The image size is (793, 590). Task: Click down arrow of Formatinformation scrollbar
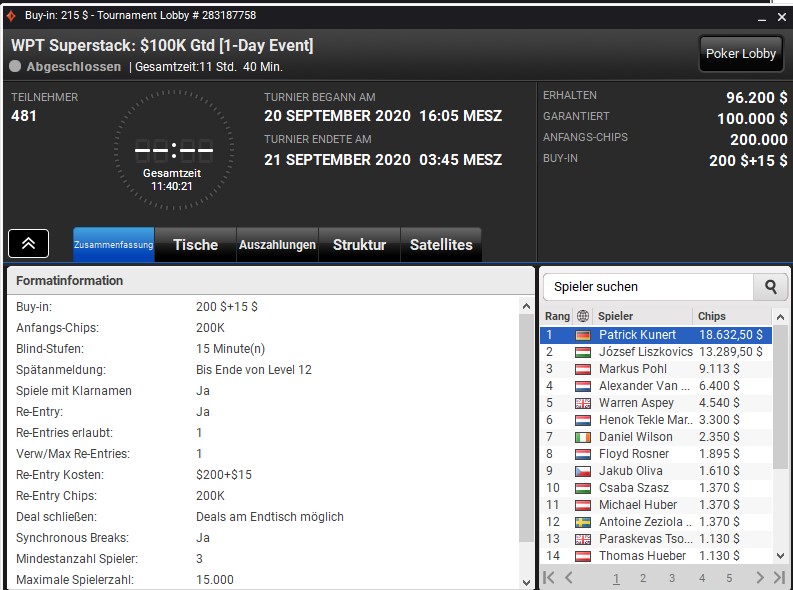(x=526, y=582)
